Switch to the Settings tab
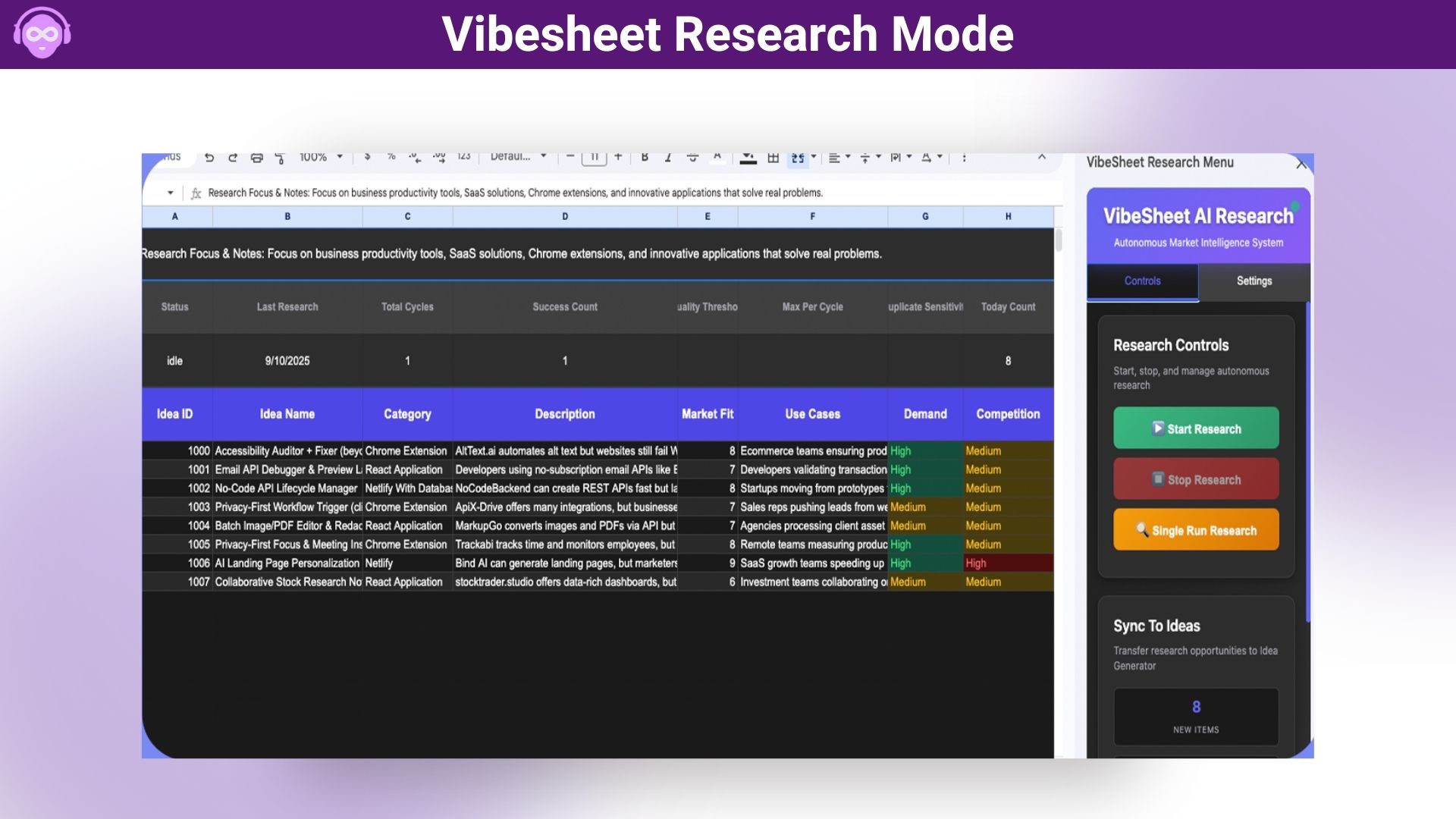1456x819 pixels. click(1254, 281)
